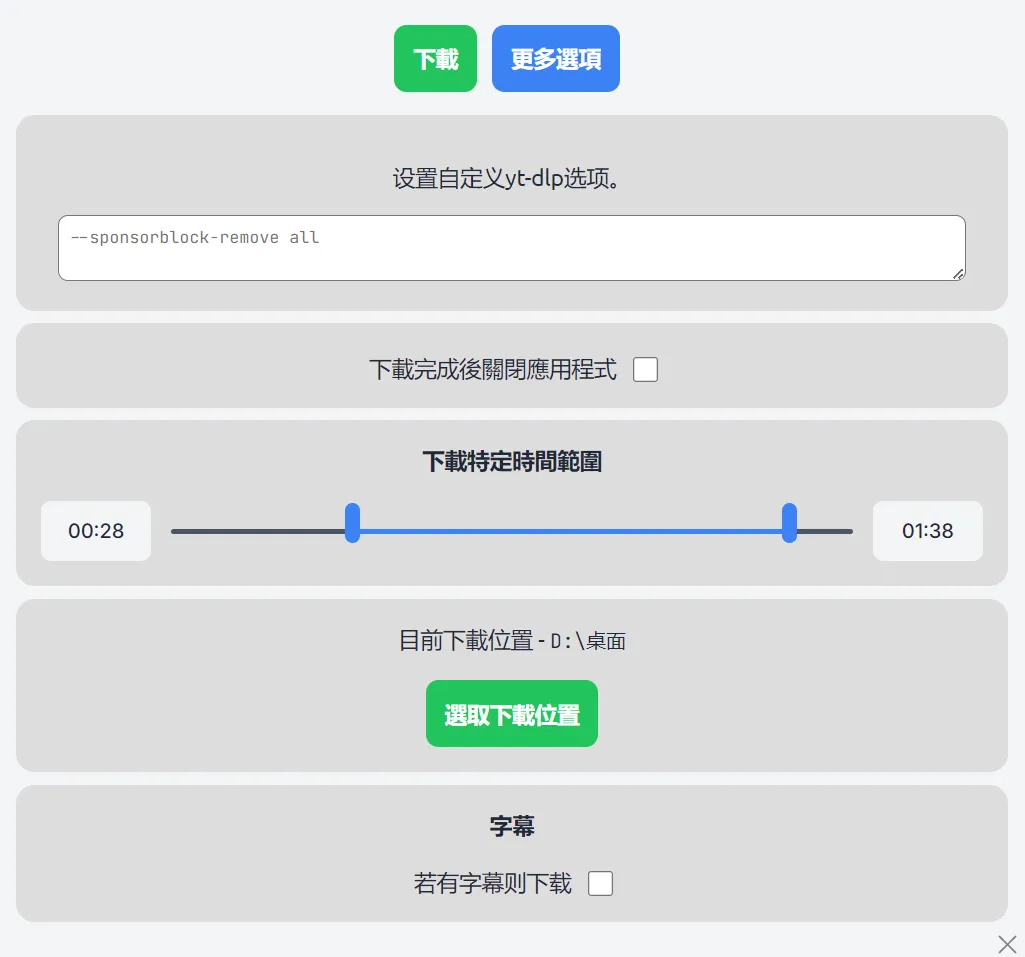Click the 若有字幕则下载 label text
This screenshot has width=1025, height=957.
tap(492, 884)
